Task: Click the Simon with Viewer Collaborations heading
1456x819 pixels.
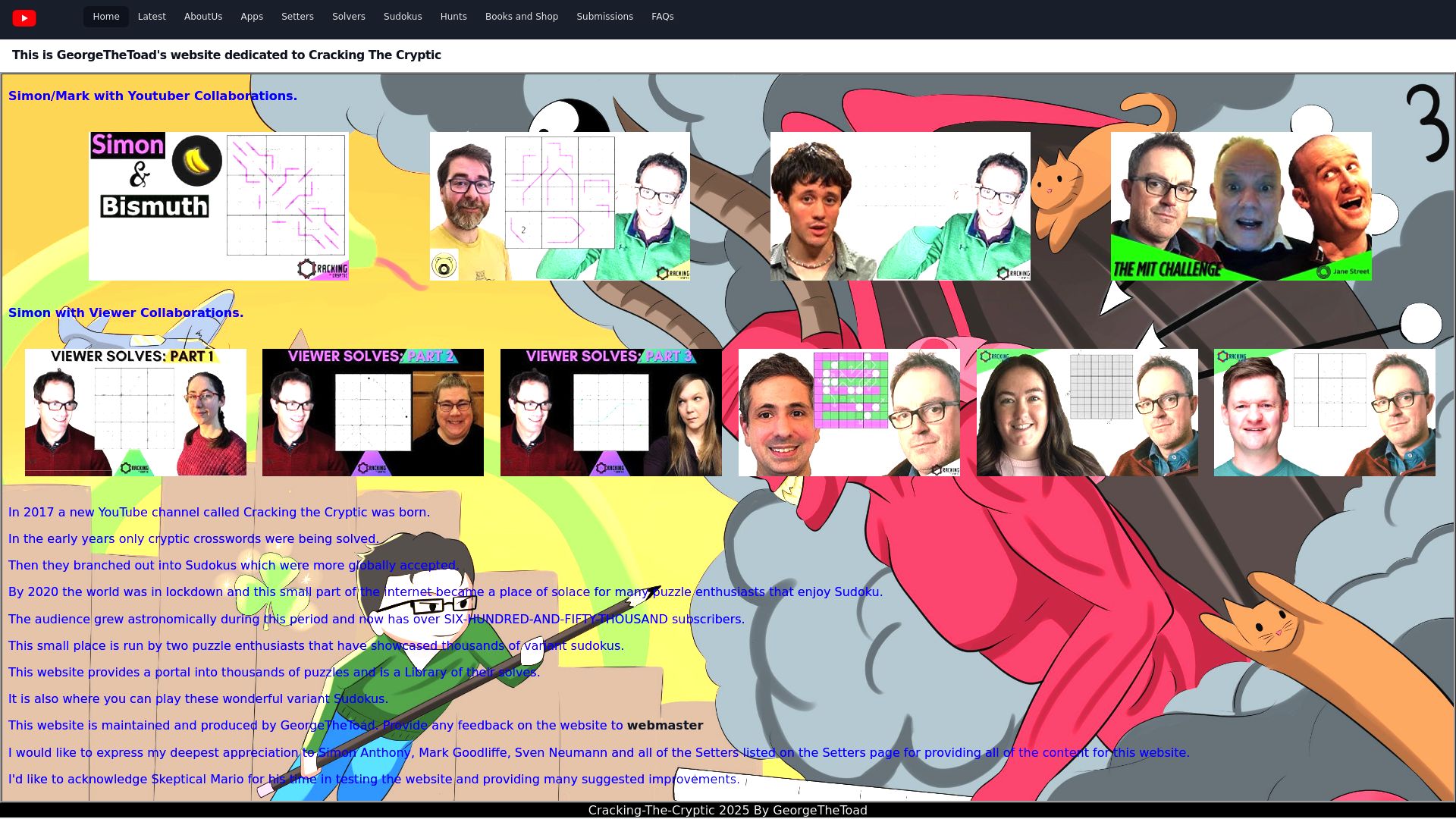Action: (x=126, y=313)
